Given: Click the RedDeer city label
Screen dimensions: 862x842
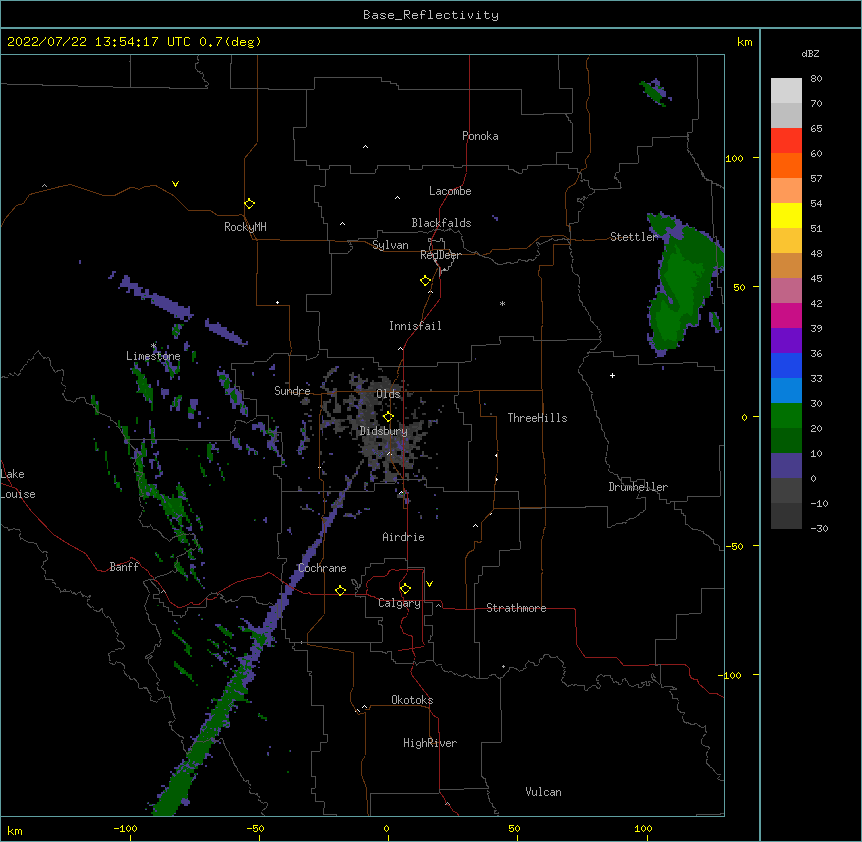Looking at the screenshot, I should [440, 255].
